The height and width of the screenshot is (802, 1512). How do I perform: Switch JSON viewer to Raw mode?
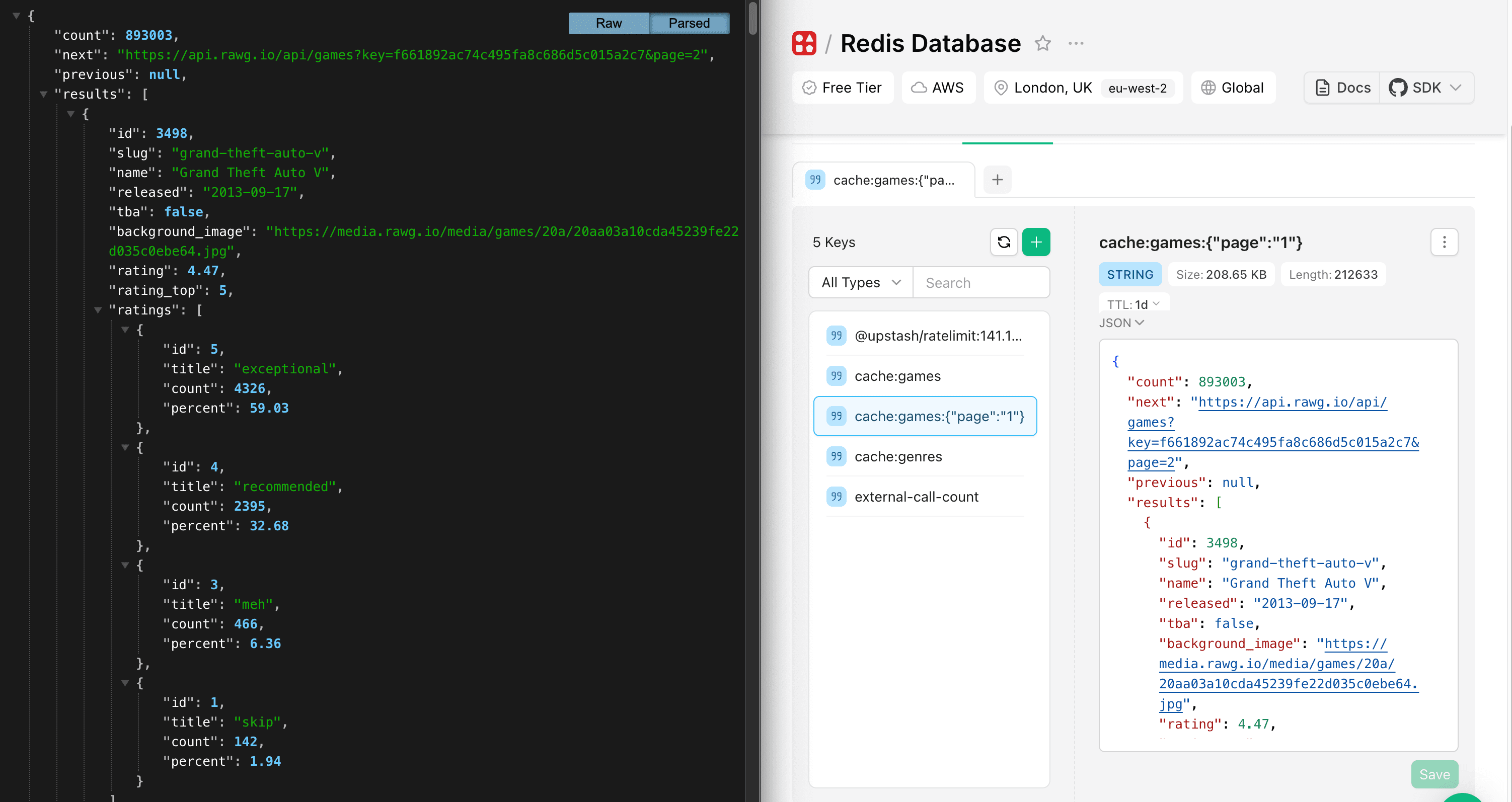[x=608, y=24]
